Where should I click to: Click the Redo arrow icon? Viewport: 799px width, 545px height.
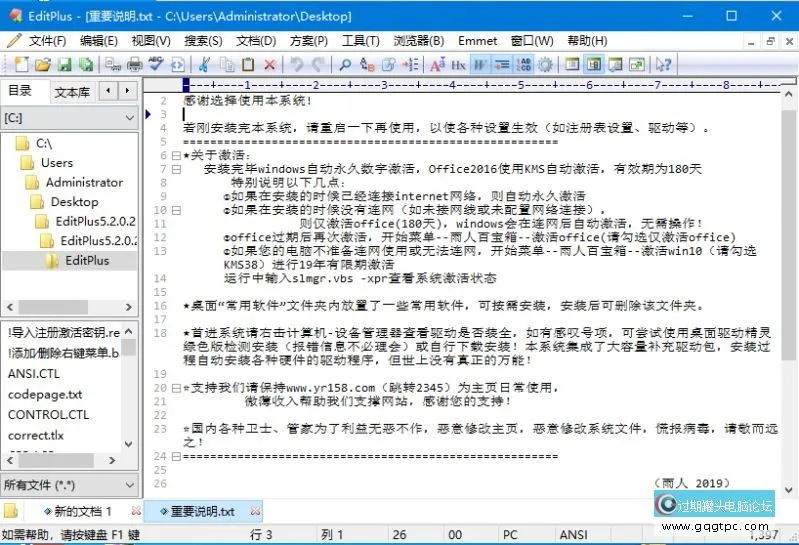pos(318,65)
